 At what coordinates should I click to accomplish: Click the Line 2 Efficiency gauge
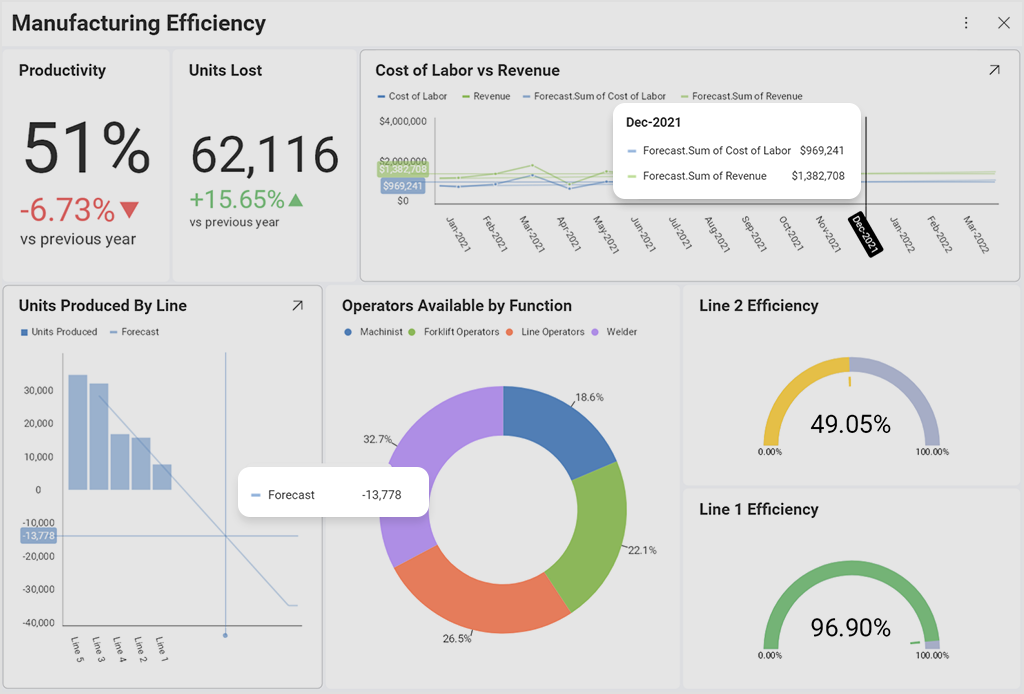pos(850,410)
